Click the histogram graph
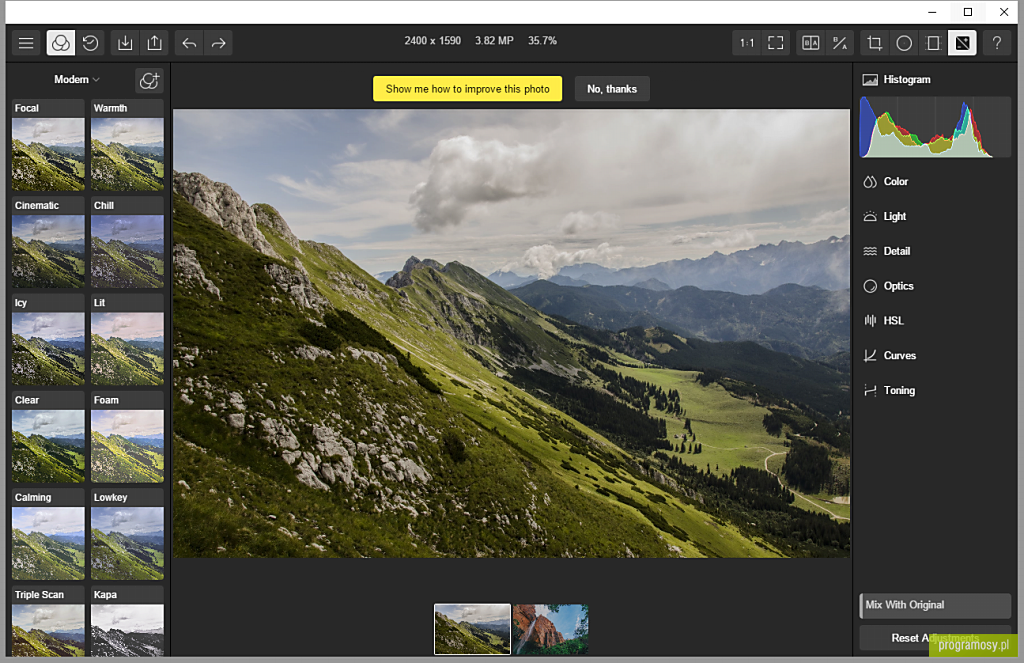This screenshot has width=1024, height=663. (935, 127)
